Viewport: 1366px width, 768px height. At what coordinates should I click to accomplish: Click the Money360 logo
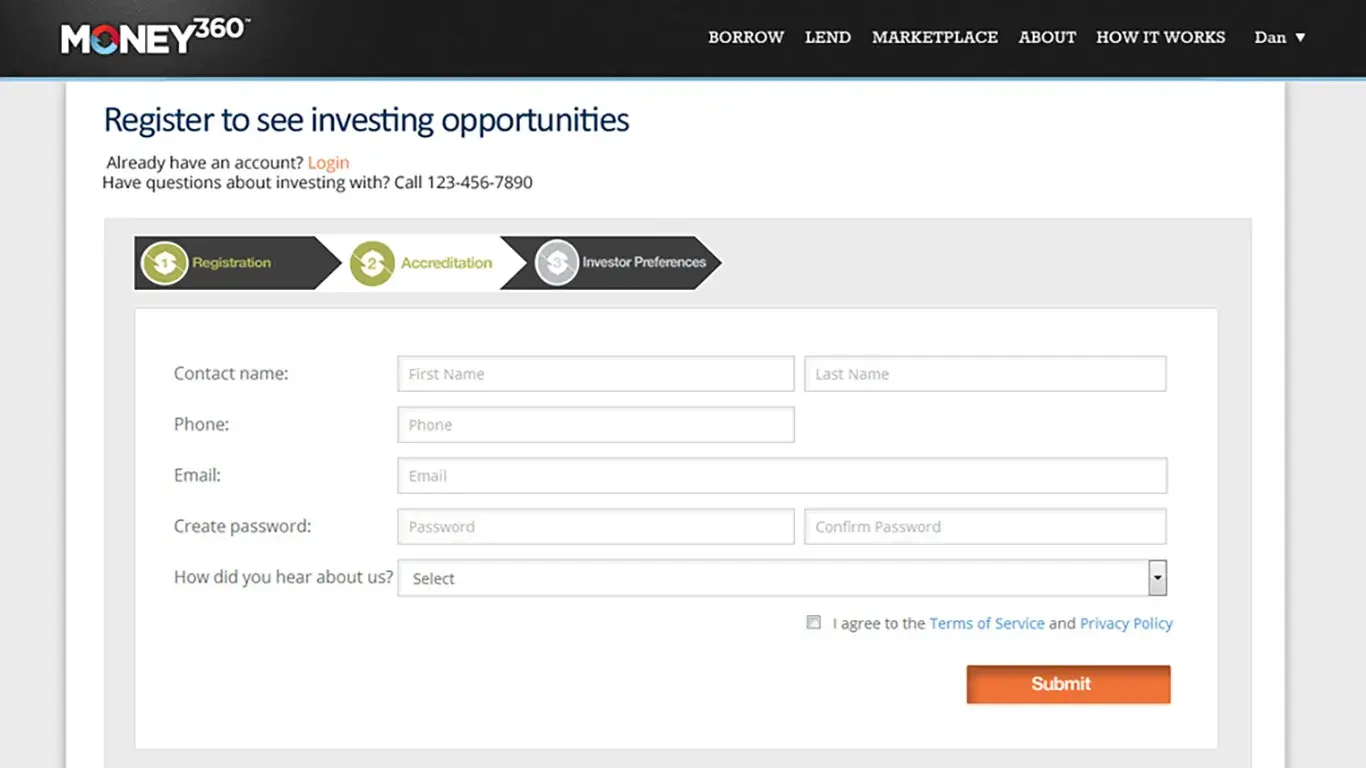155,37
